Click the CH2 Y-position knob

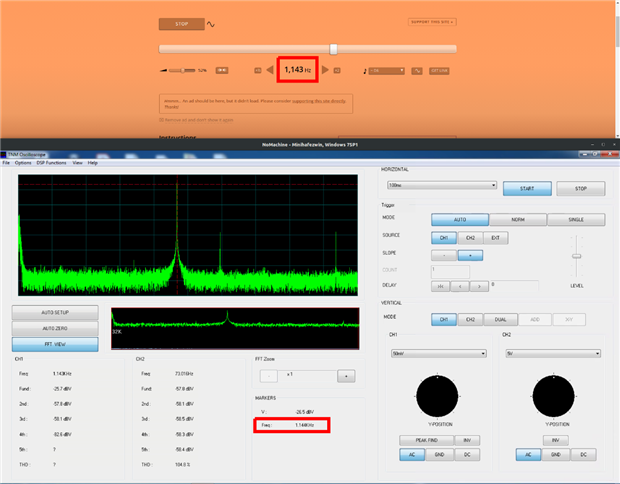point(554,396)
